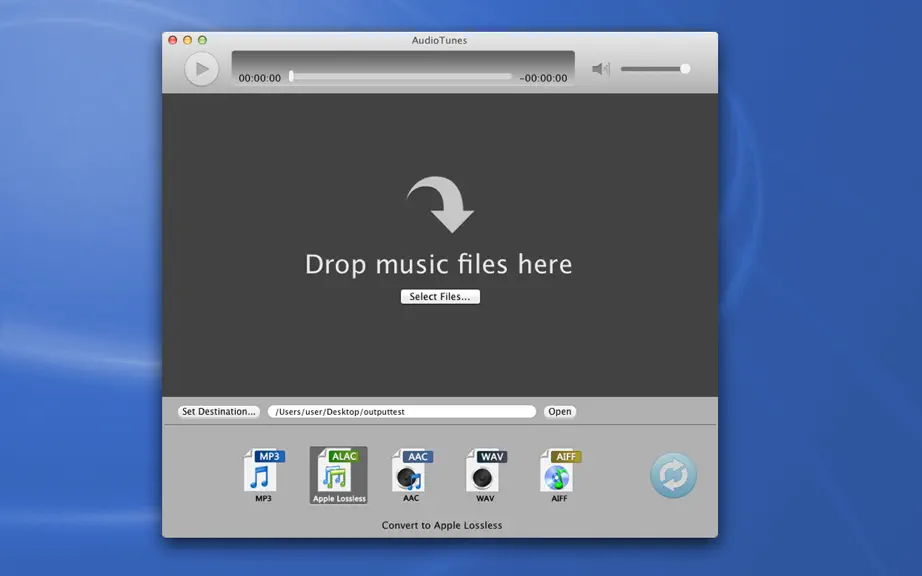
Task: Click the play button in the player
Action: tap(202, 69)
